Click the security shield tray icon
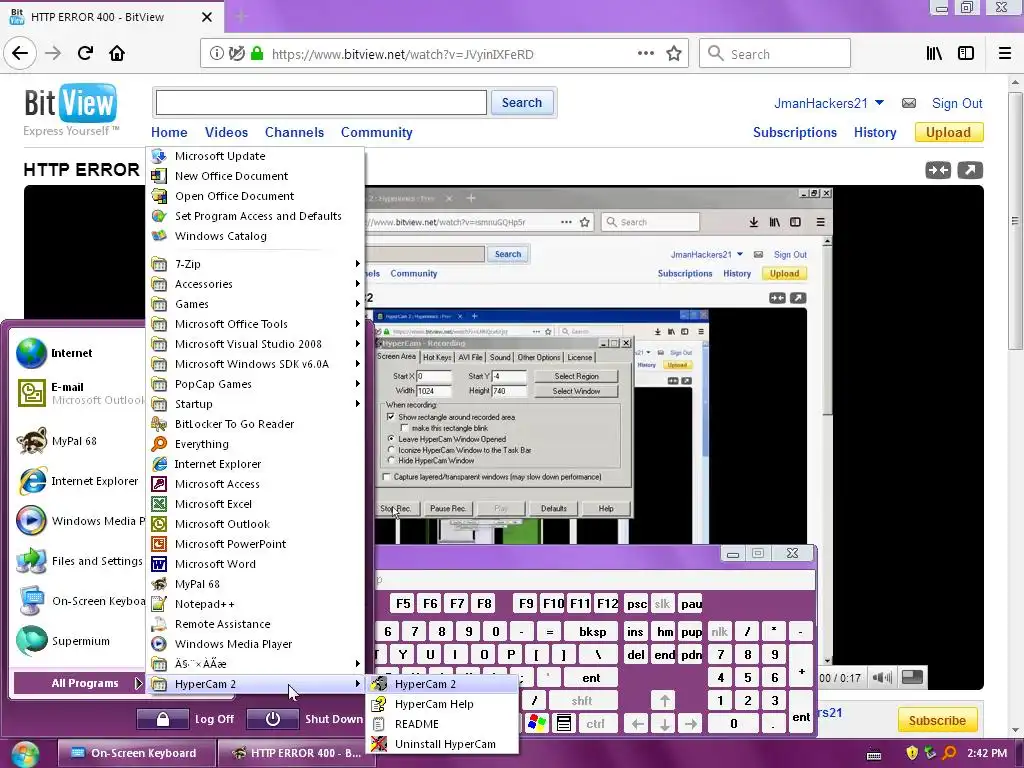 click(912, 753)
